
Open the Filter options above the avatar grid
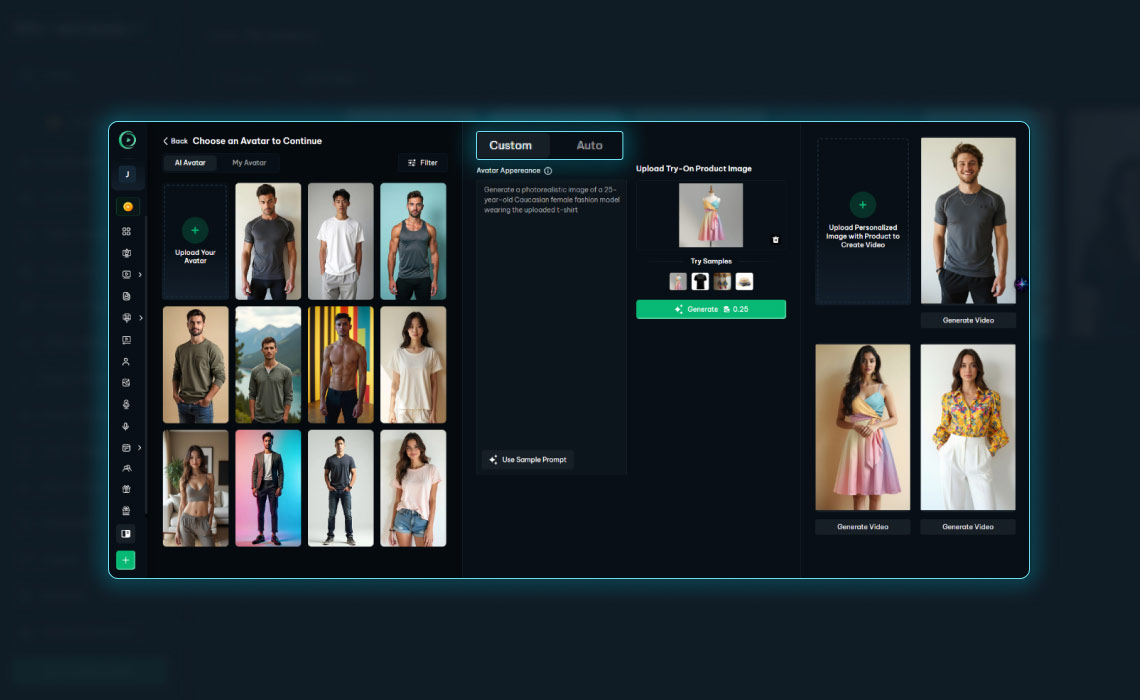pyautogui.click(x=422, y=162)
